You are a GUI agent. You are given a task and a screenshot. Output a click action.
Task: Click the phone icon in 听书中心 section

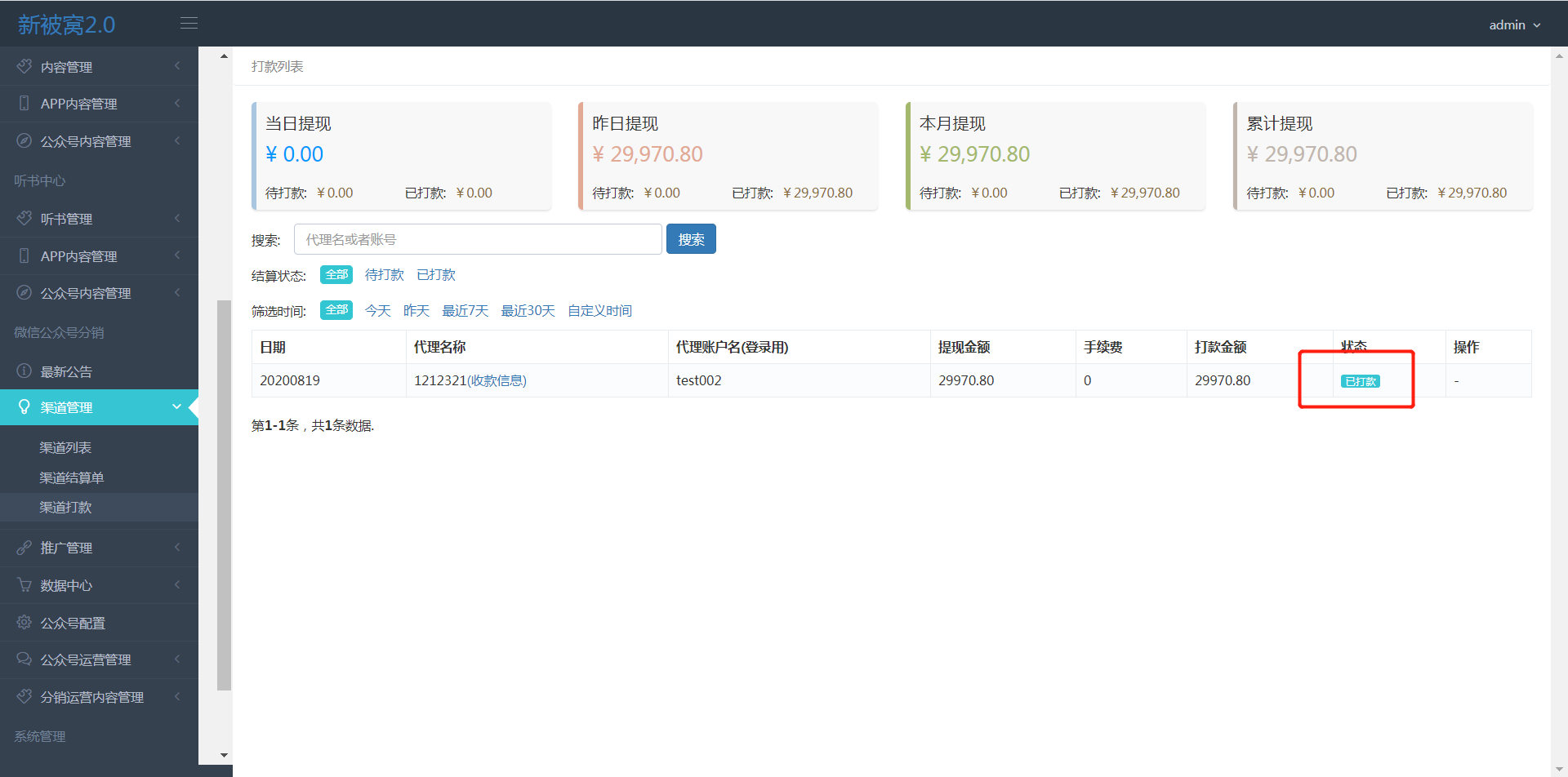point(24,255)
